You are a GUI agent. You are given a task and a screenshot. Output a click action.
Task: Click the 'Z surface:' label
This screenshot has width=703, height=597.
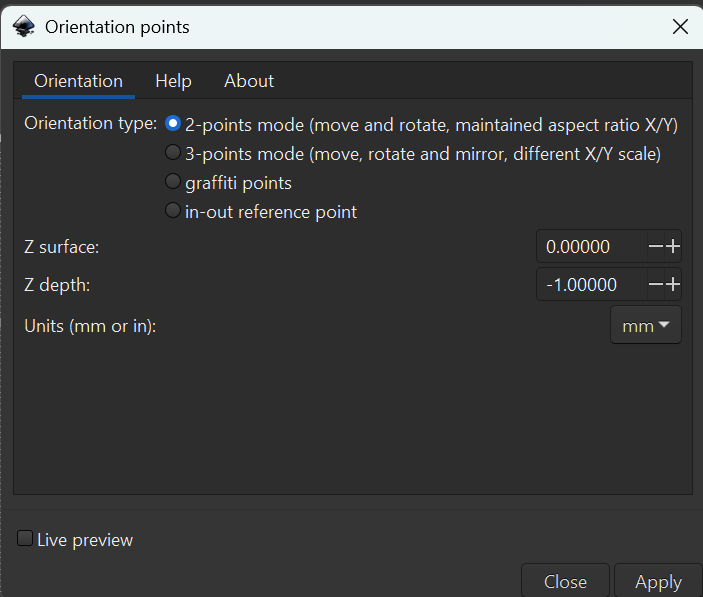61,247
